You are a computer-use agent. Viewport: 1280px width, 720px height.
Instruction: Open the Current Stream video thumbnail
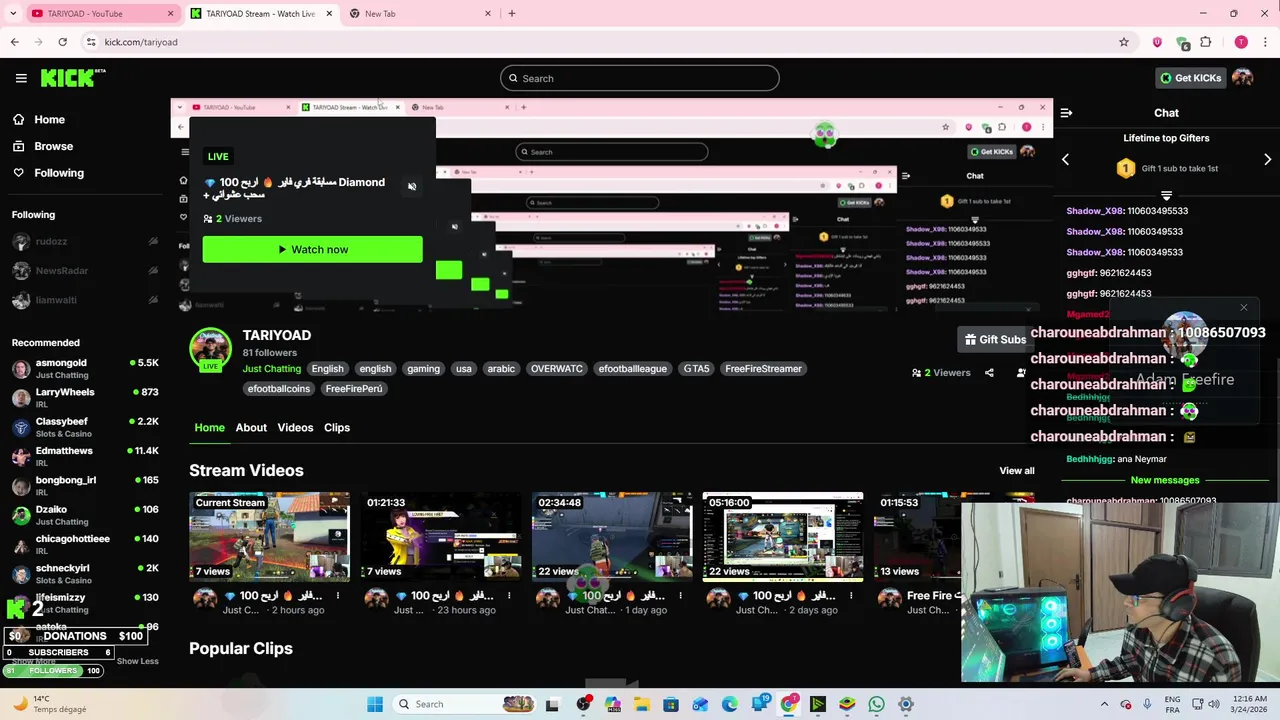(x=270, y=536)
